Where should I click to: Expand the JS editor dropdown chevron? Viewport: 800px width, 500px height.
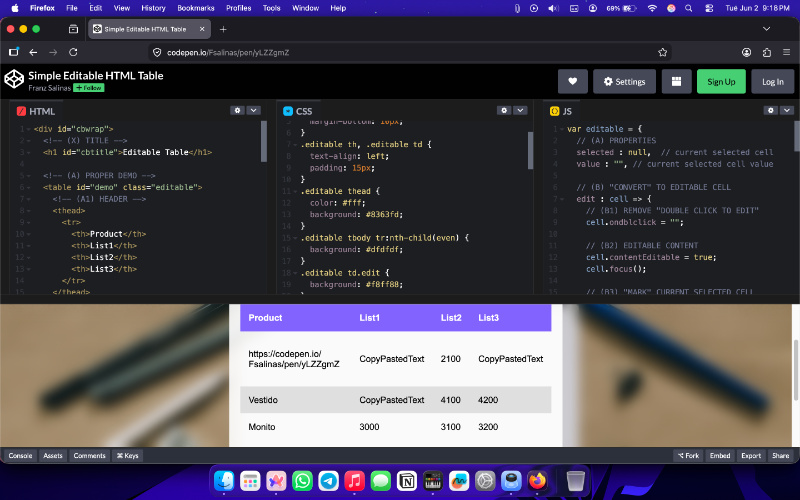787,110
